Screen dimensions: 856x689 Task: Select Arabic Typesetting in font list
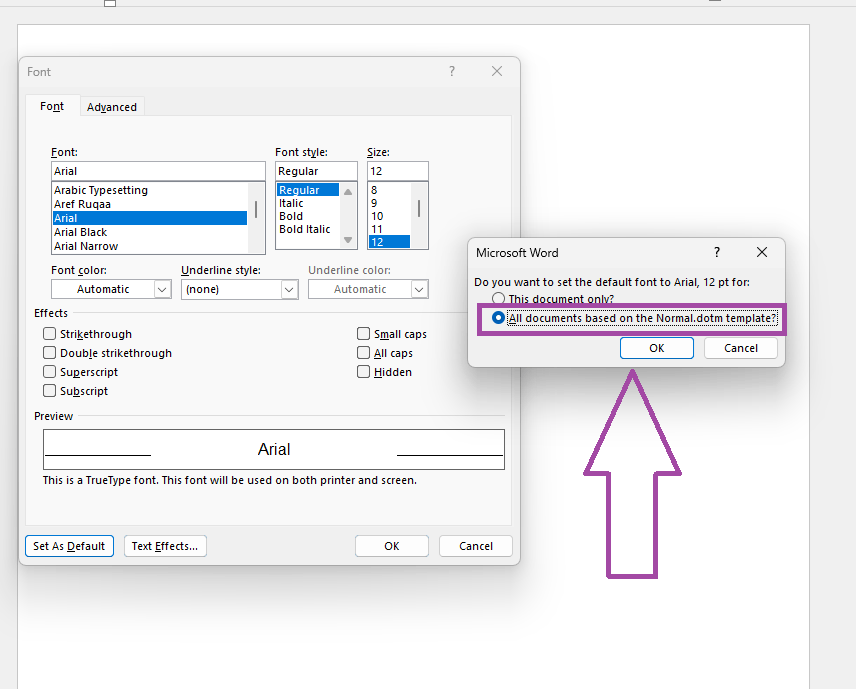pos(150,190)
